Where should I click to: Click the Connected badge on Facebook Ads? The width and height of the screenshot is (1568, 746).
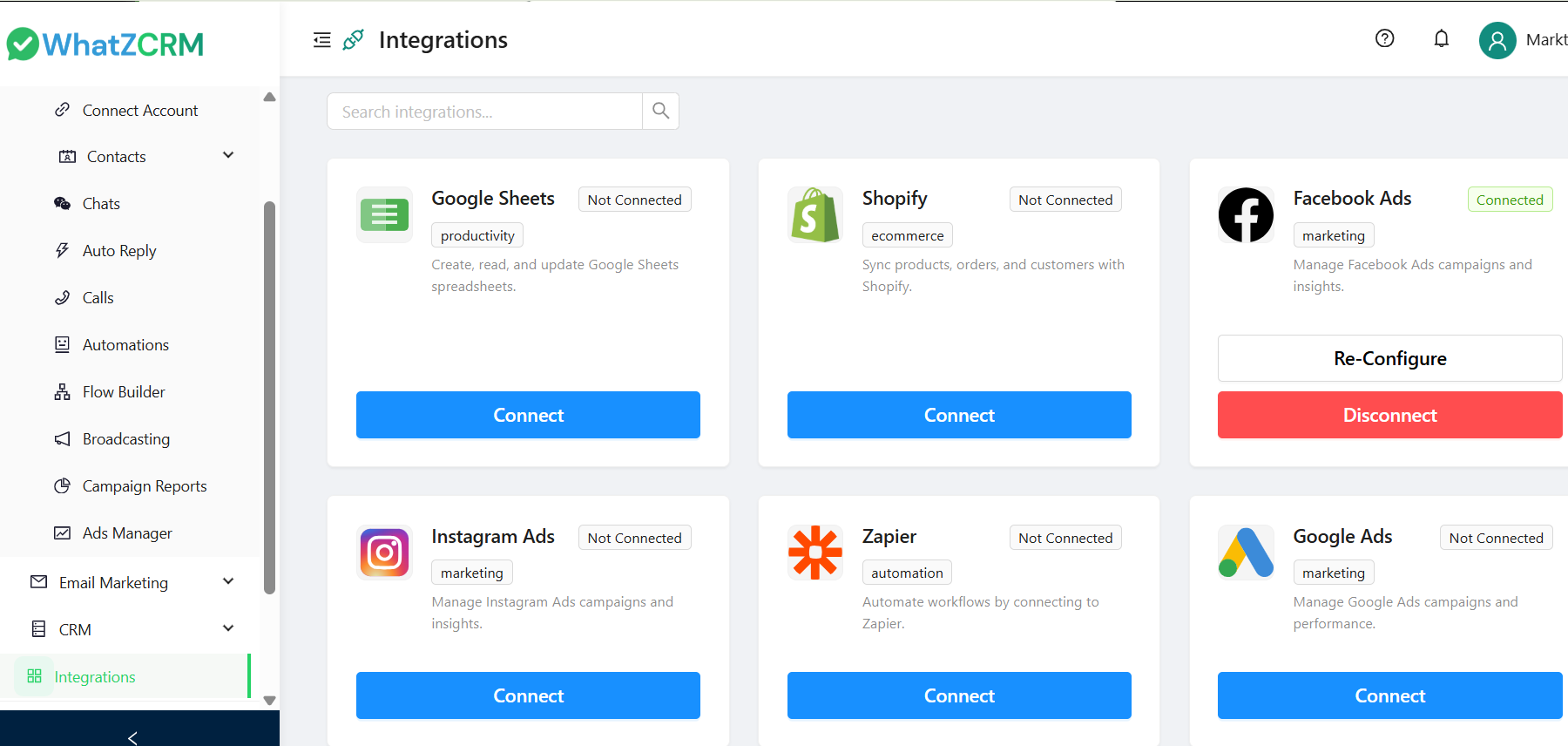point(1510,199)
